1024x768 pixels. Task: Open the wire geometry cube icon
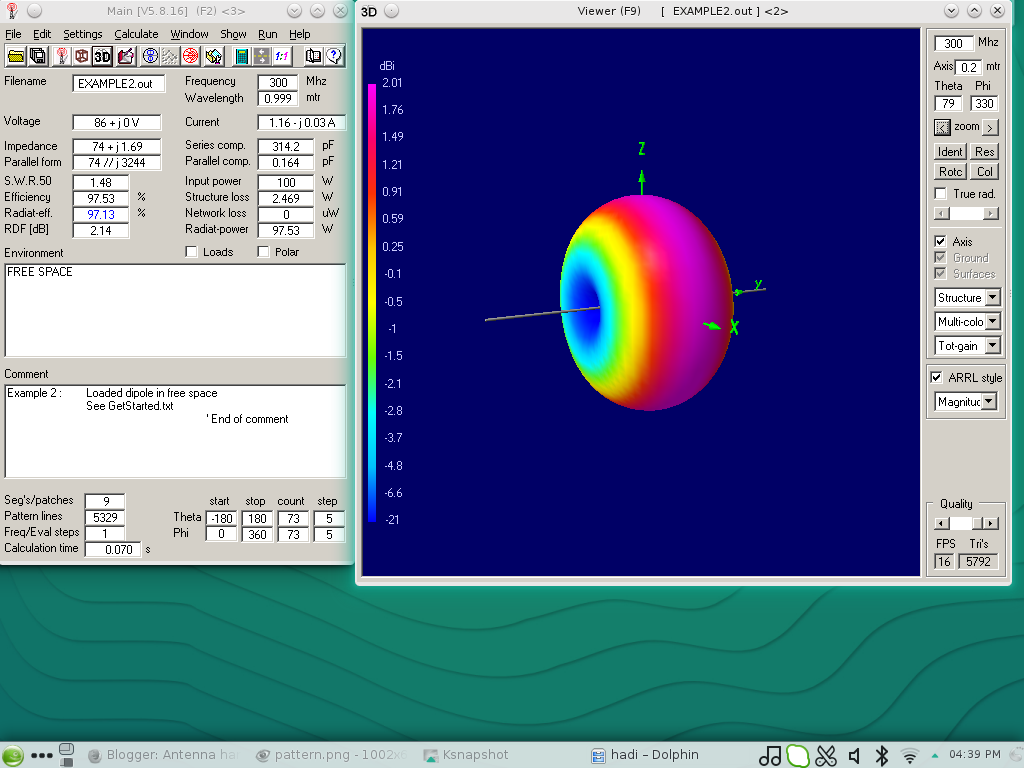(81, 56)
